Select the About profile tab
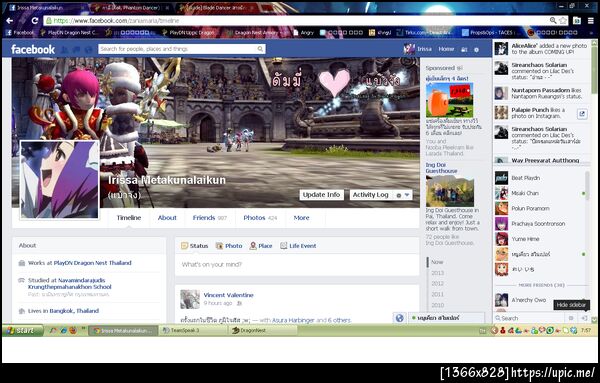The image size is (600, 383). [167, 218]
